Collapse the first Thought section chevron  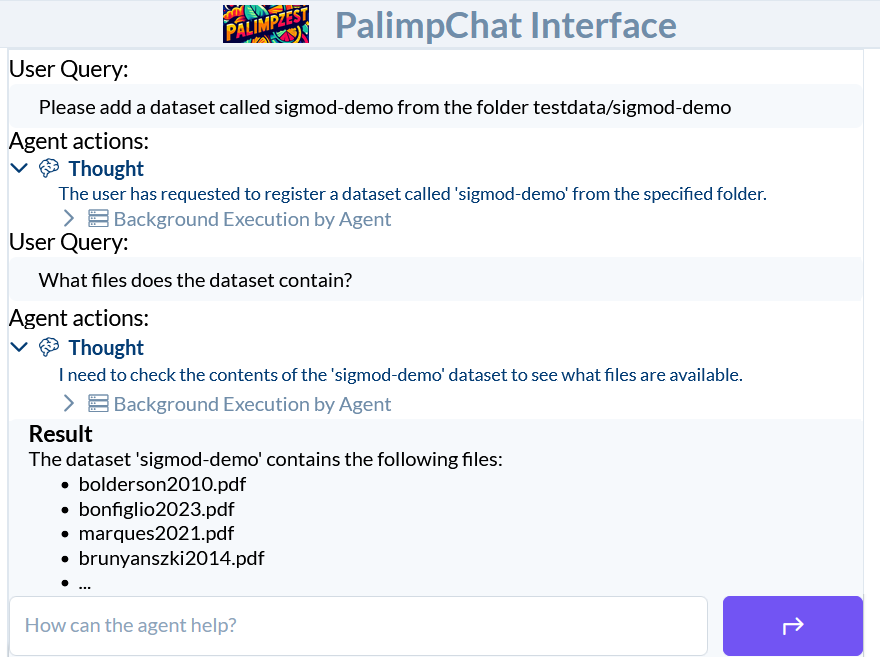pos(19,168)
